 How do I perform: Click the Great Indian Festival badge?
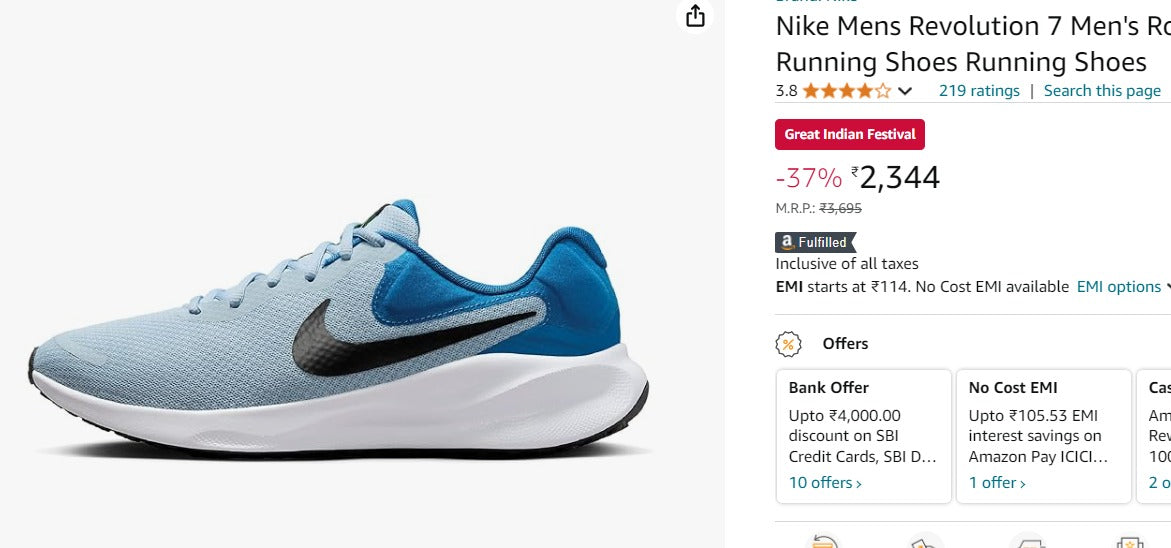point(850,134)
